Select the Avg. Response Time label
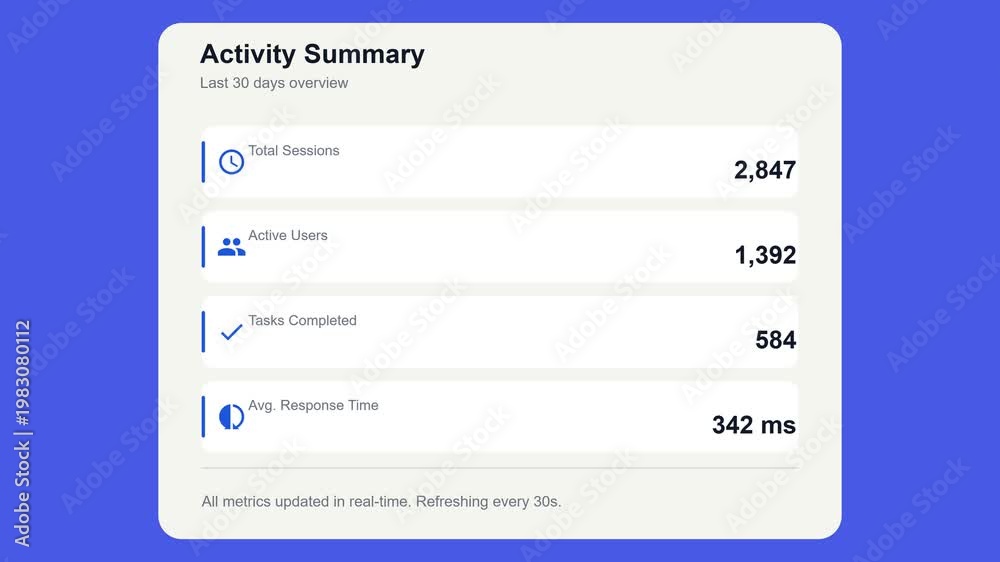The image size is (1000, 562). [313, 405]
